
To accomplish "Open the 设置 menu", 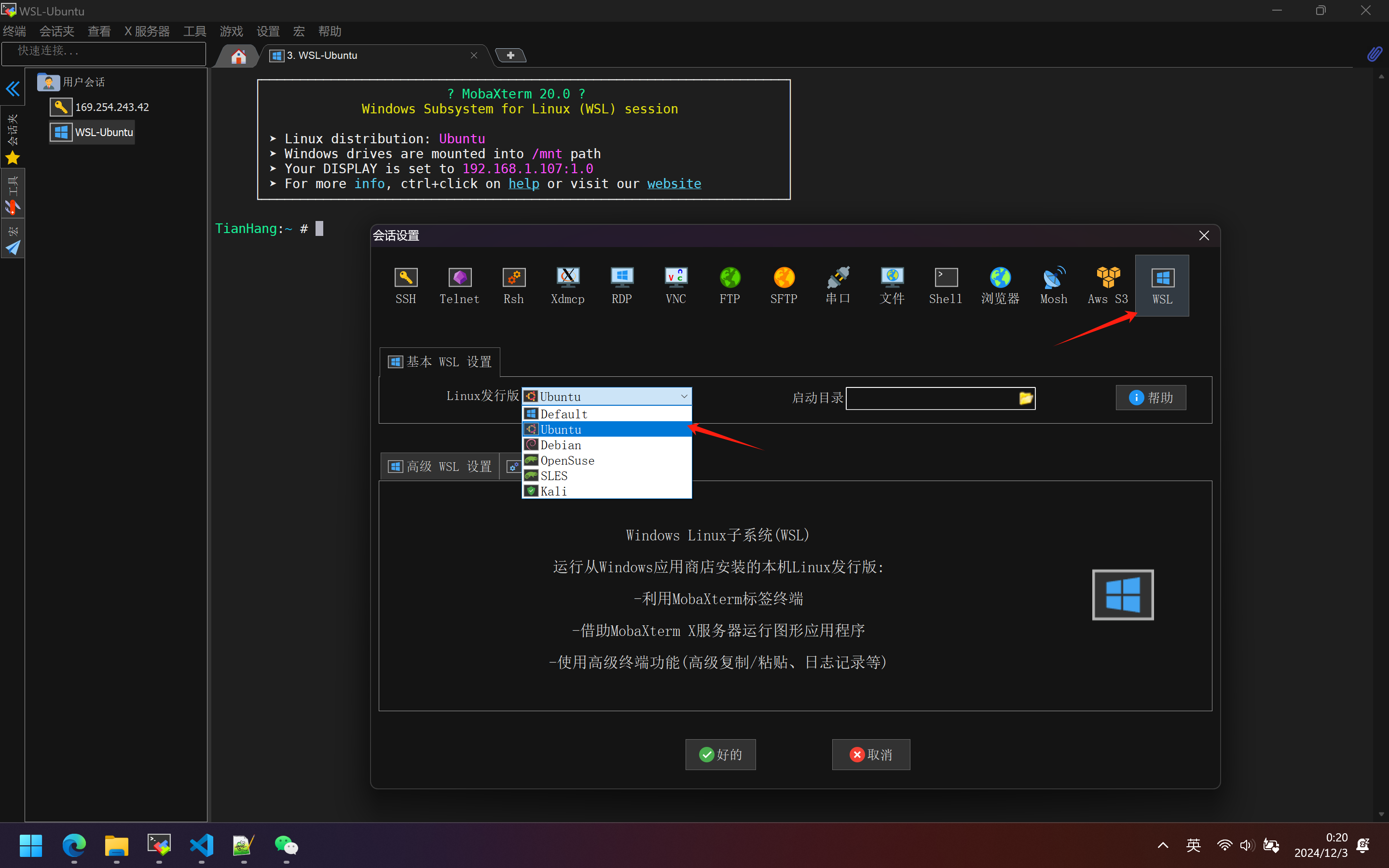I will (267, 31).
